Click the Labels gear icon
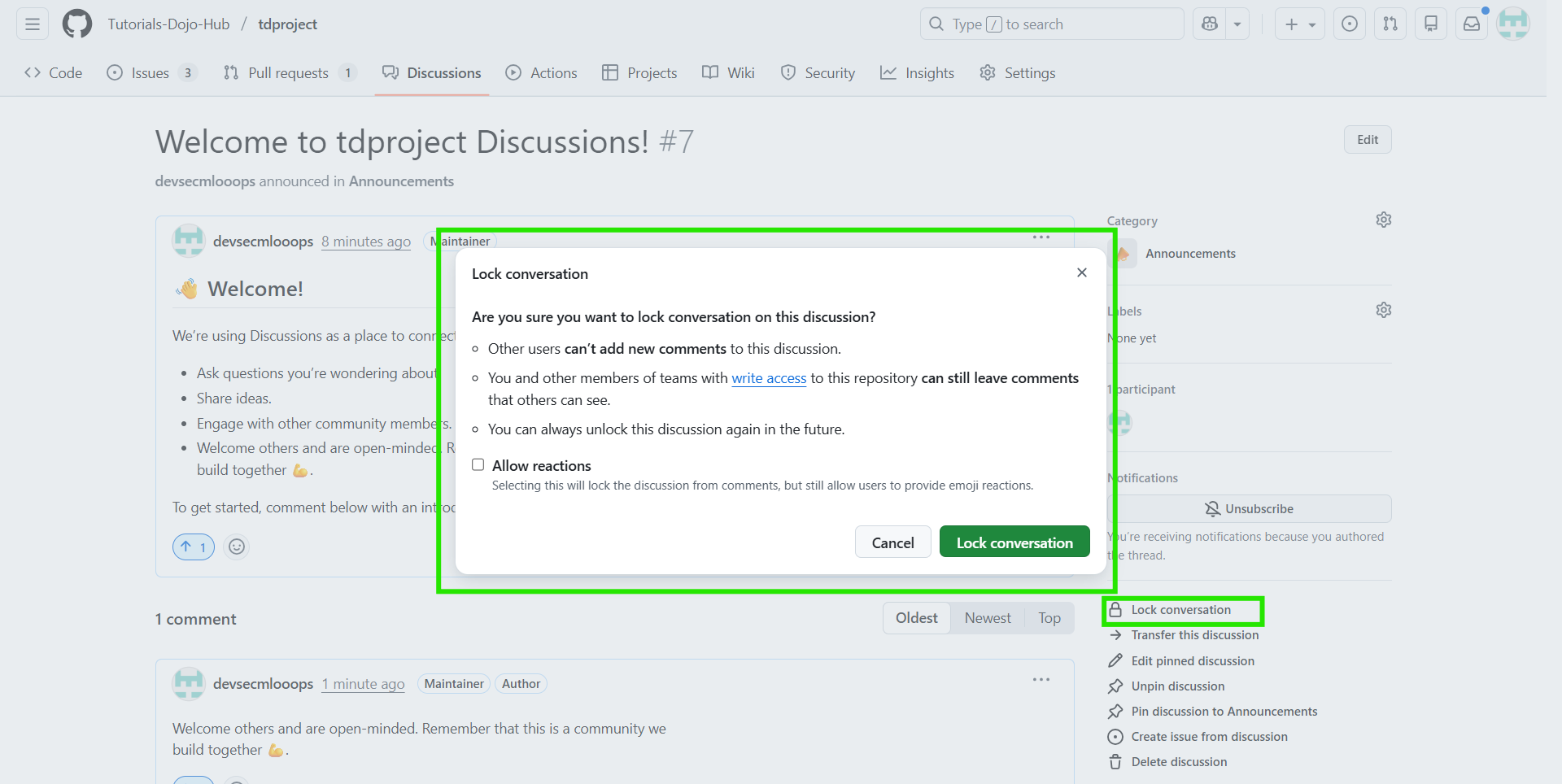Screen dimensions: 1562x784 (1383, 310)
